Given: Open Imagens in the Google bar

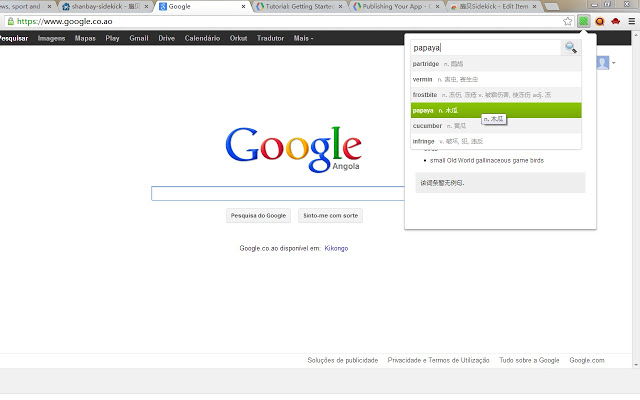Looking at the screenshot, I should [x=51, y=38].
